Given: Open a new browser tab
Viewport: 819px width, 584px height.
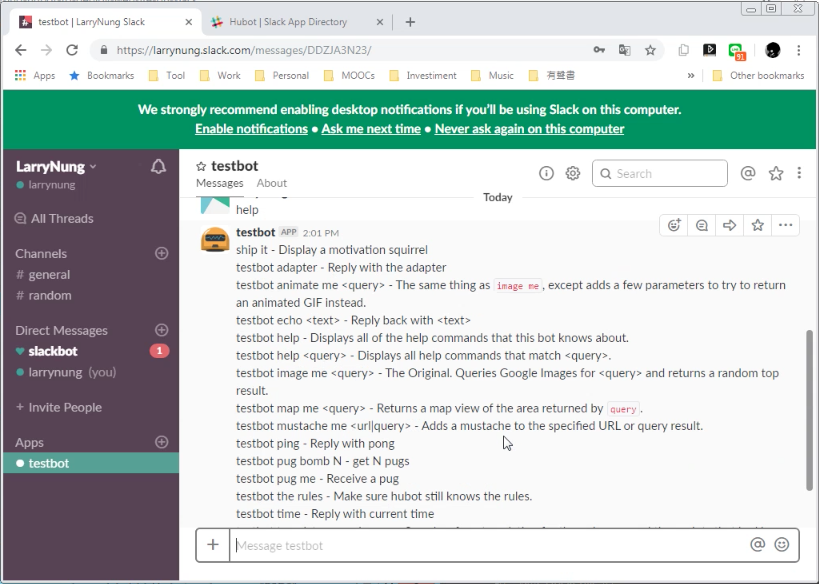Looking at the screenshot, I should click(410, 22).
